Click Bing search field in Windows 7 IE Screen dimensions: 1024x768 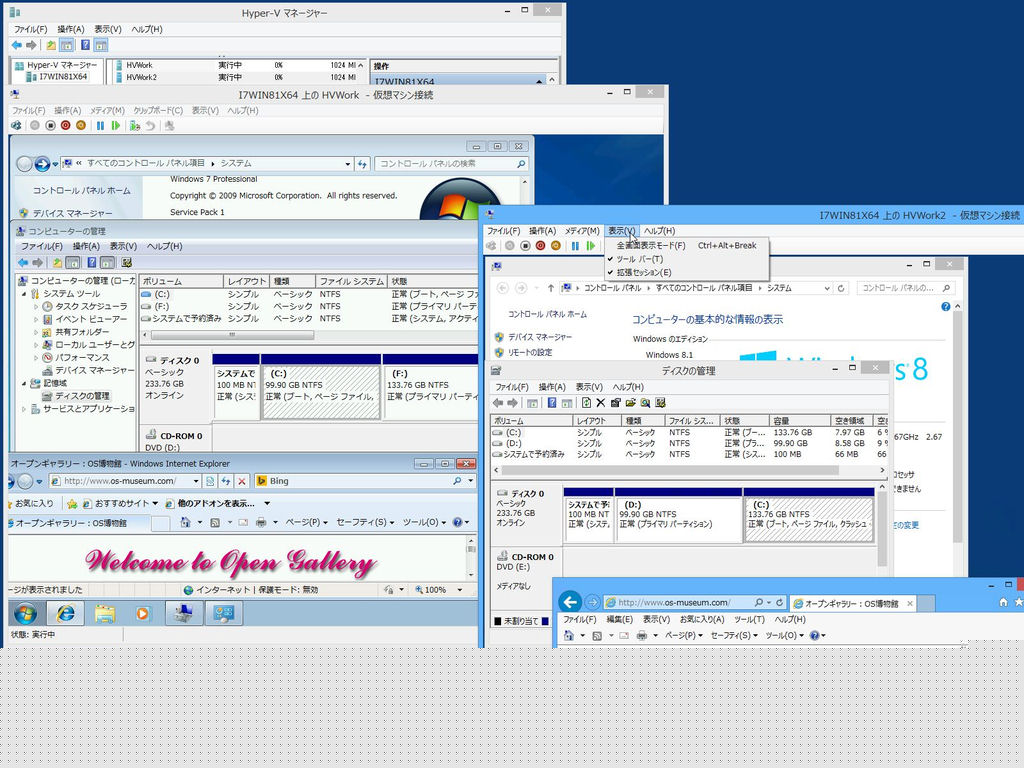coord(358,481)
